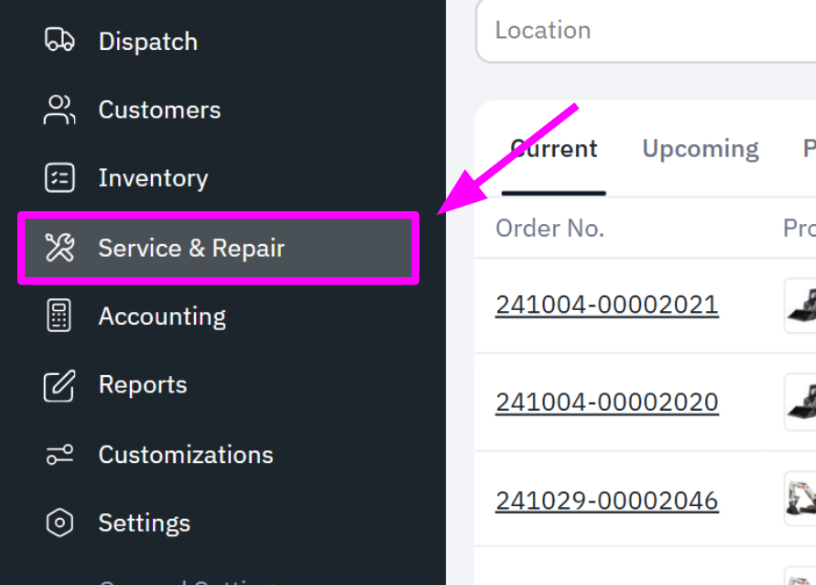The height and width of the screenshot is (585, 816).
Task: Click the Customizations sliders icon
Action: [59, 454]
